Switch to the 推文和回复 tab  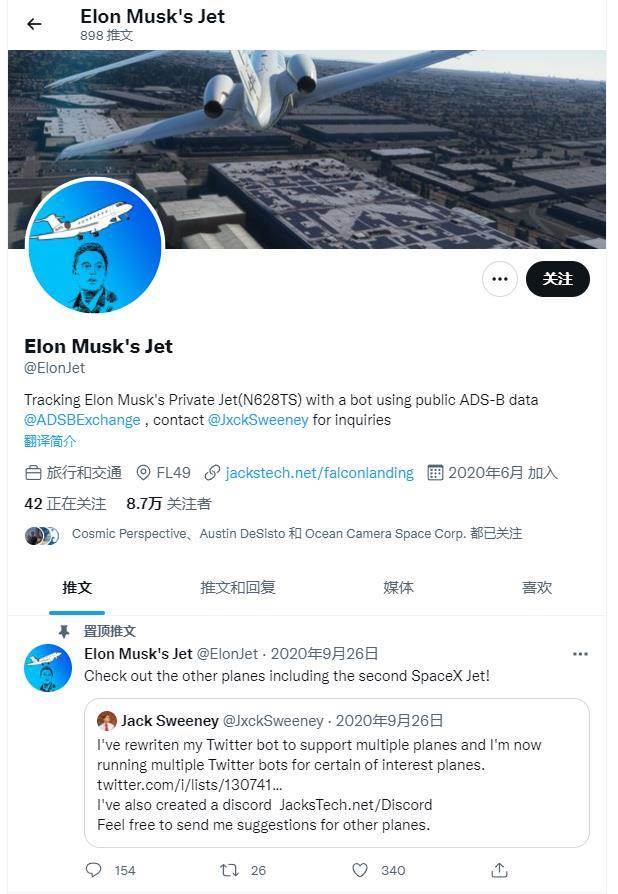(x=238, y=587)
